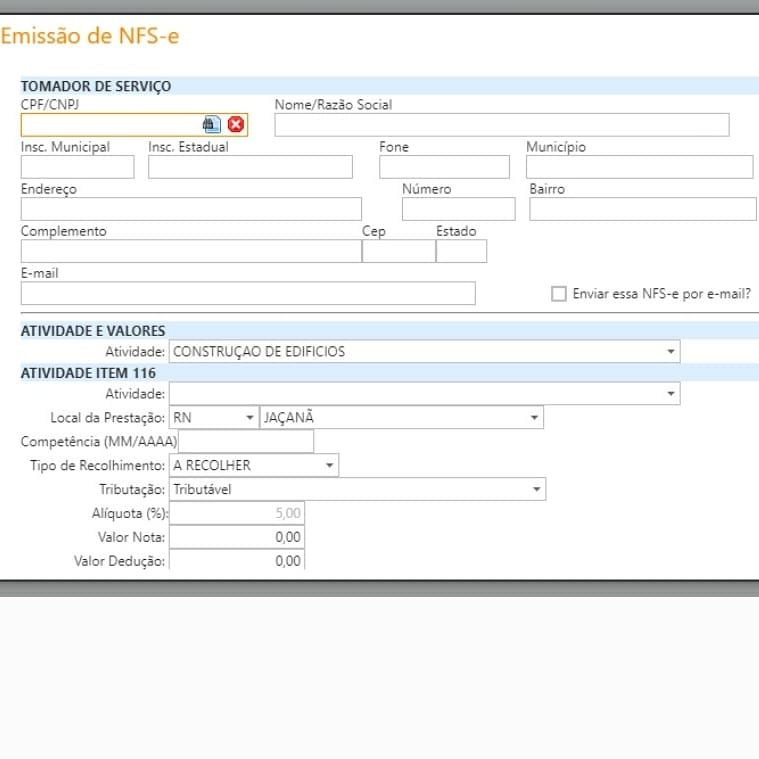Focus the Competência (MM/AAAA) field
759x759 pixels.
[246, 441]
